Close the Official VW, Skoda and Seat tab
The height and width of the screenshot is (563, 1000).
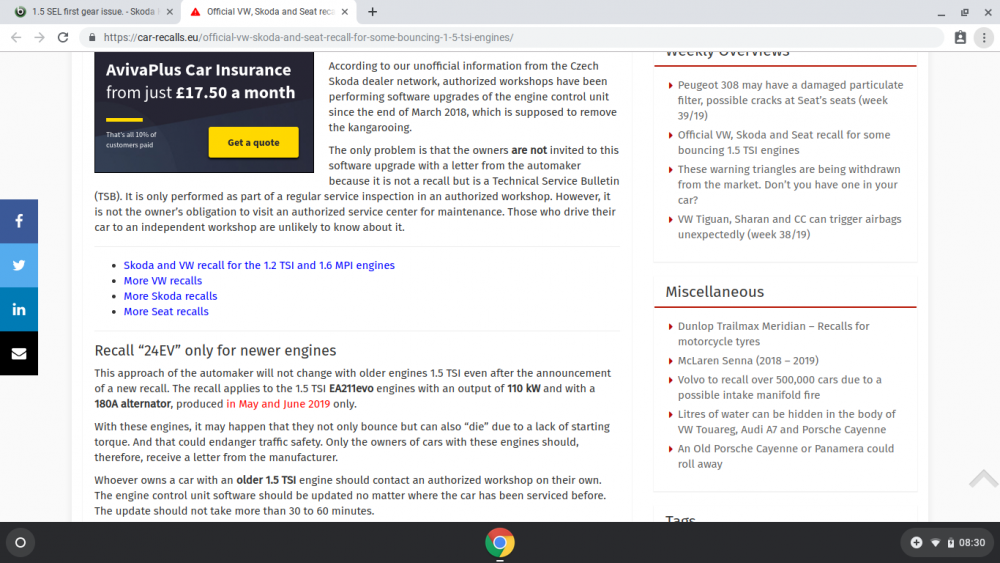(344, 11)
